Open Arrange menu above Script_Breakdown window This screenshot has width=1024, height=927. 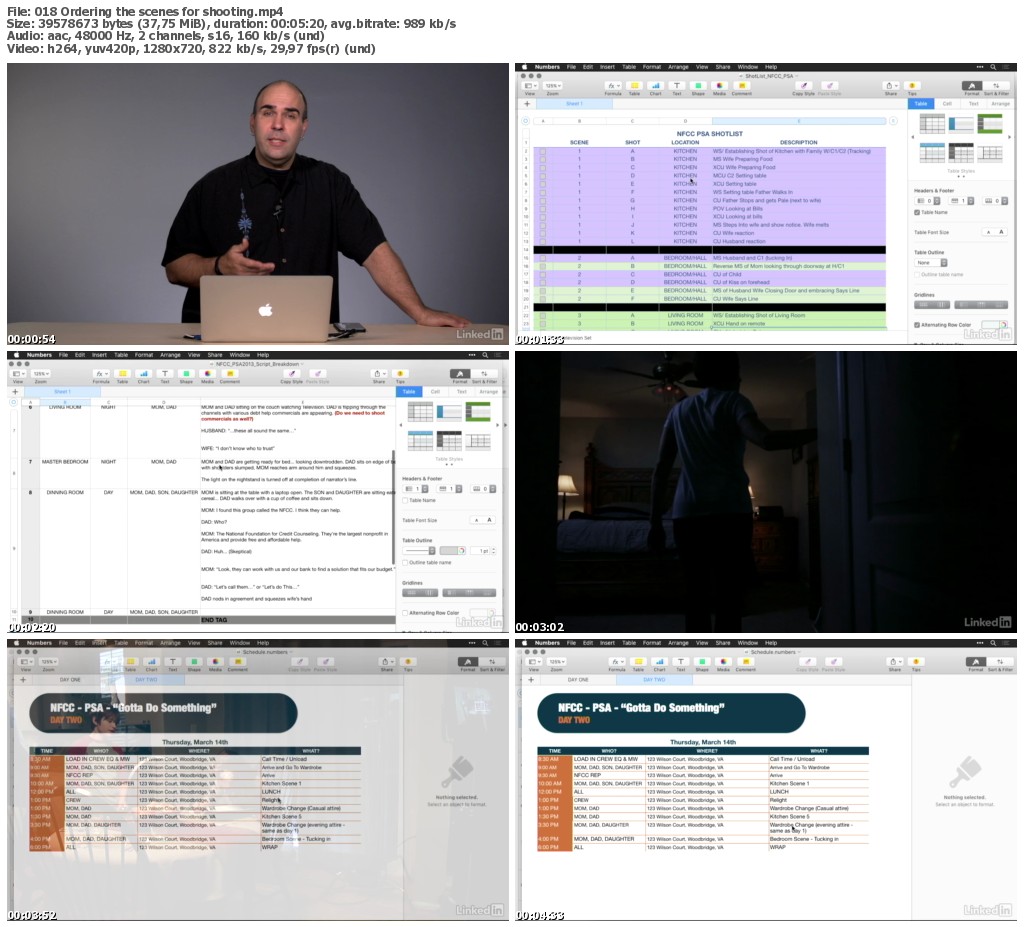click(x=170, y=355)
